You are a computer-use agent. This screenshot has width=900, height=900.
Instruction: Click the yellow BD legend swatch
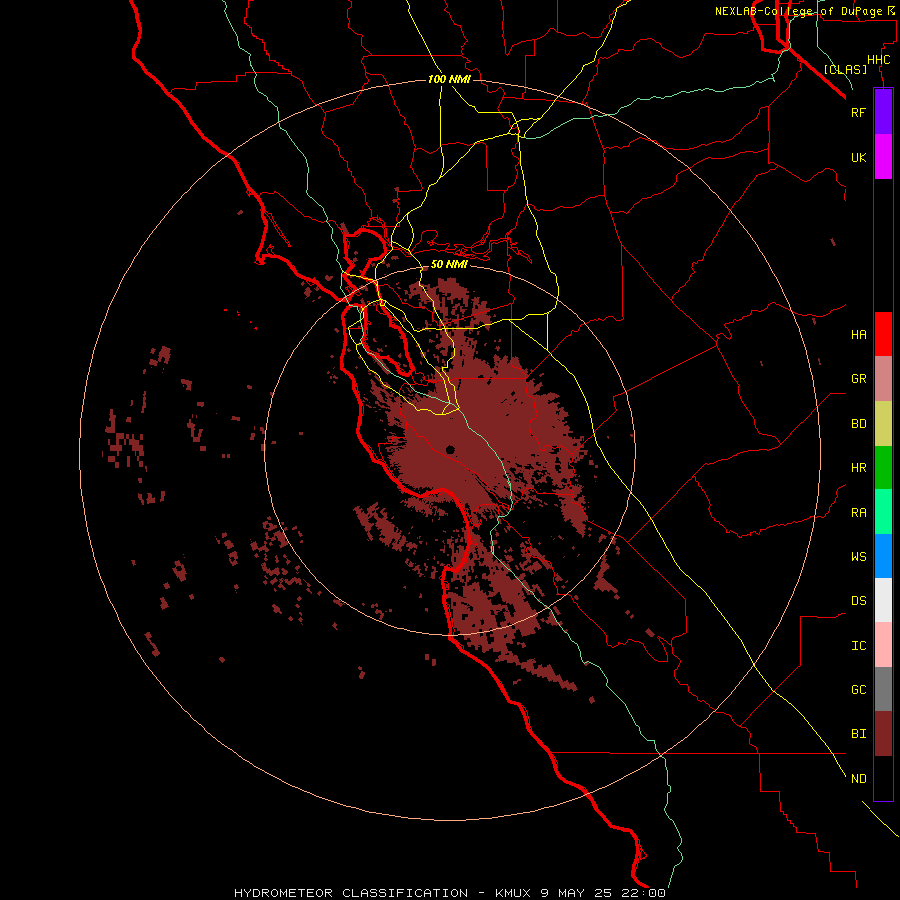point(883,424)
